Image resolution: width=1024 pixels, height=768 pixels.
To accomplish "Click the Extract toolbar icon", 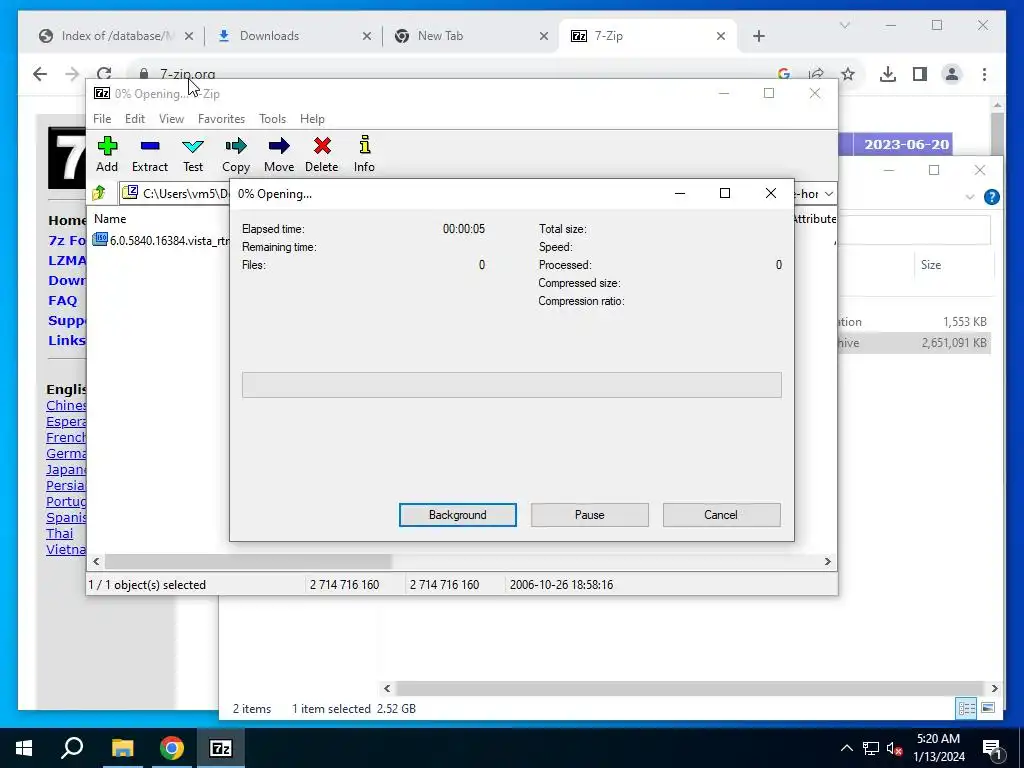I will 150,154.
